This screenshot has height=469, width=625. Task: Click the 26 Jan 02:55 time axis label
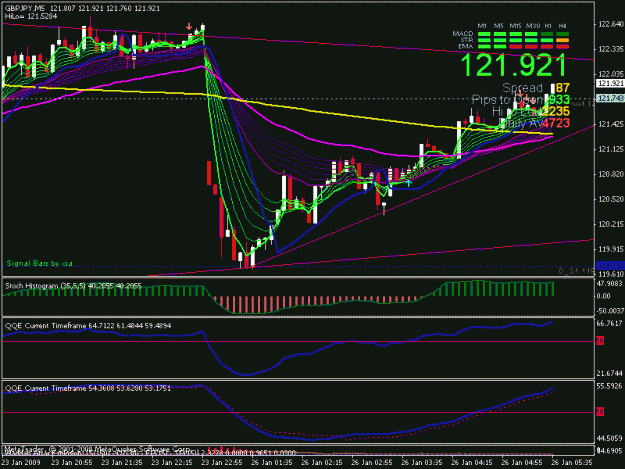click(372, 463)
